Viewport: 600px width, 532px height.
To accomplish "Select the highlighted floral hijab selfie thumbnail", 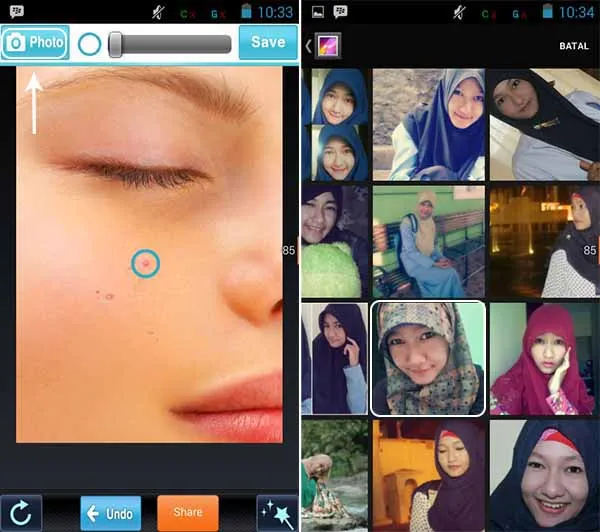I will click(x=428, y=358).
